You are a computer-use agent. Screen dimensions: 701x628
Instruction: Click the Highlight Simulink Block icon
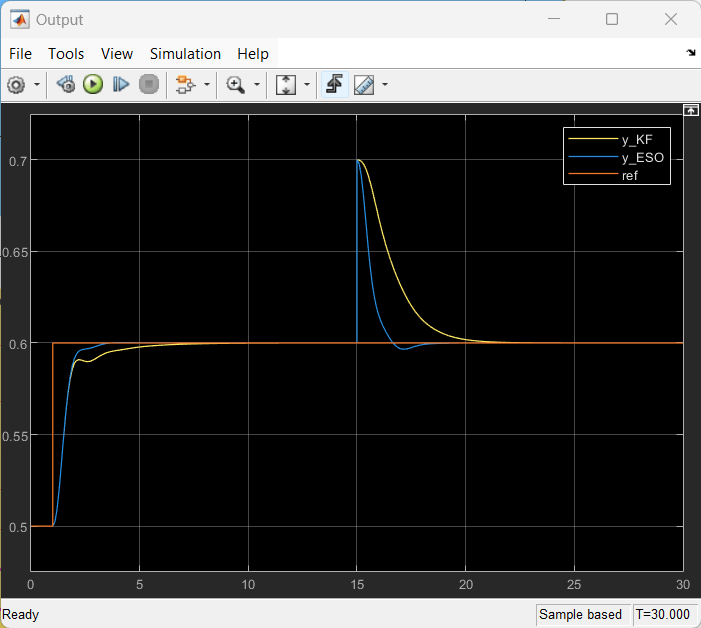pyautogui.click(x=184, y=85)
